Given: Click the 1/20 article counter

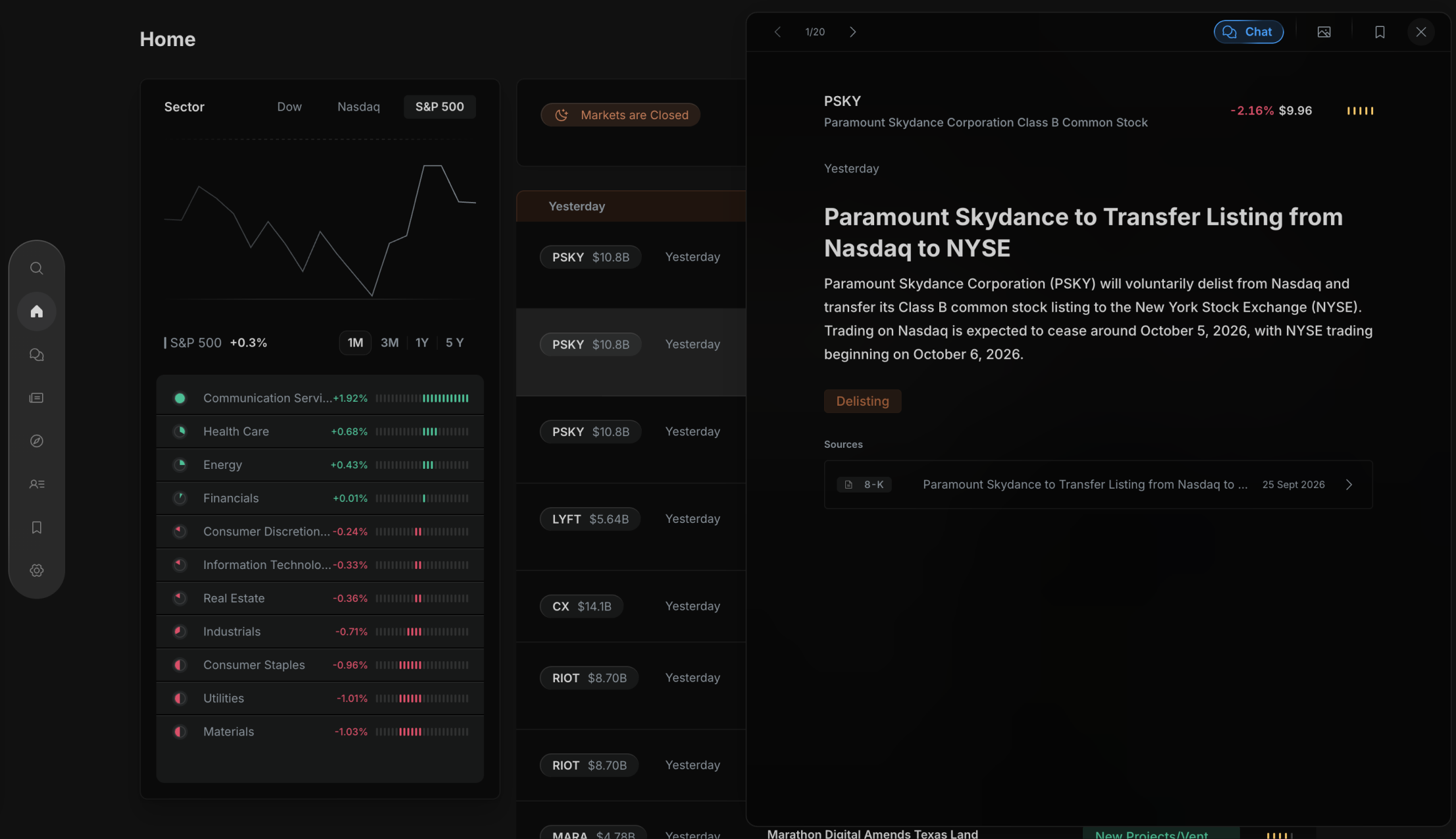Looking at the screenshot, I should pos(815,32).
